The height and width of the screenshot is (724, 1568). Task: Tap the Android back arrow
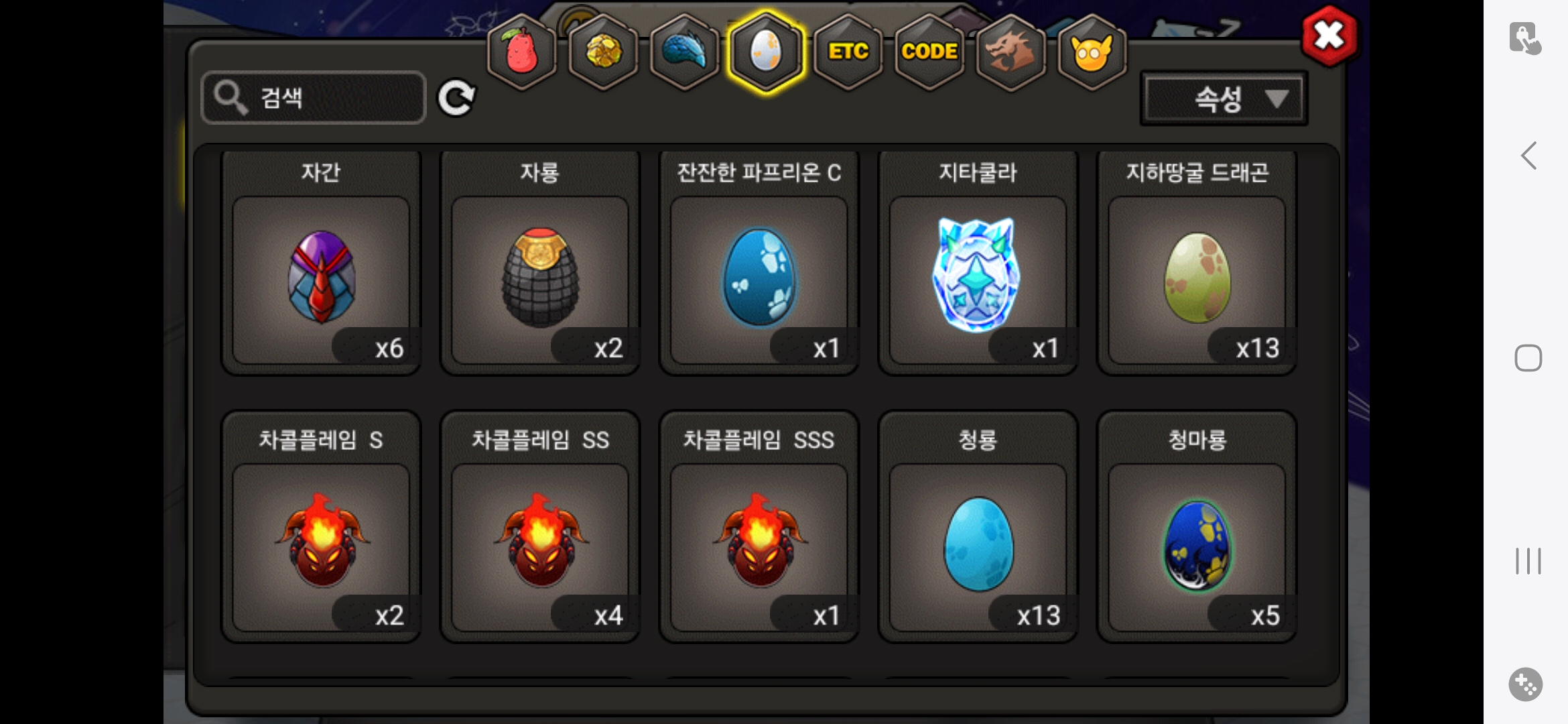1528,156
